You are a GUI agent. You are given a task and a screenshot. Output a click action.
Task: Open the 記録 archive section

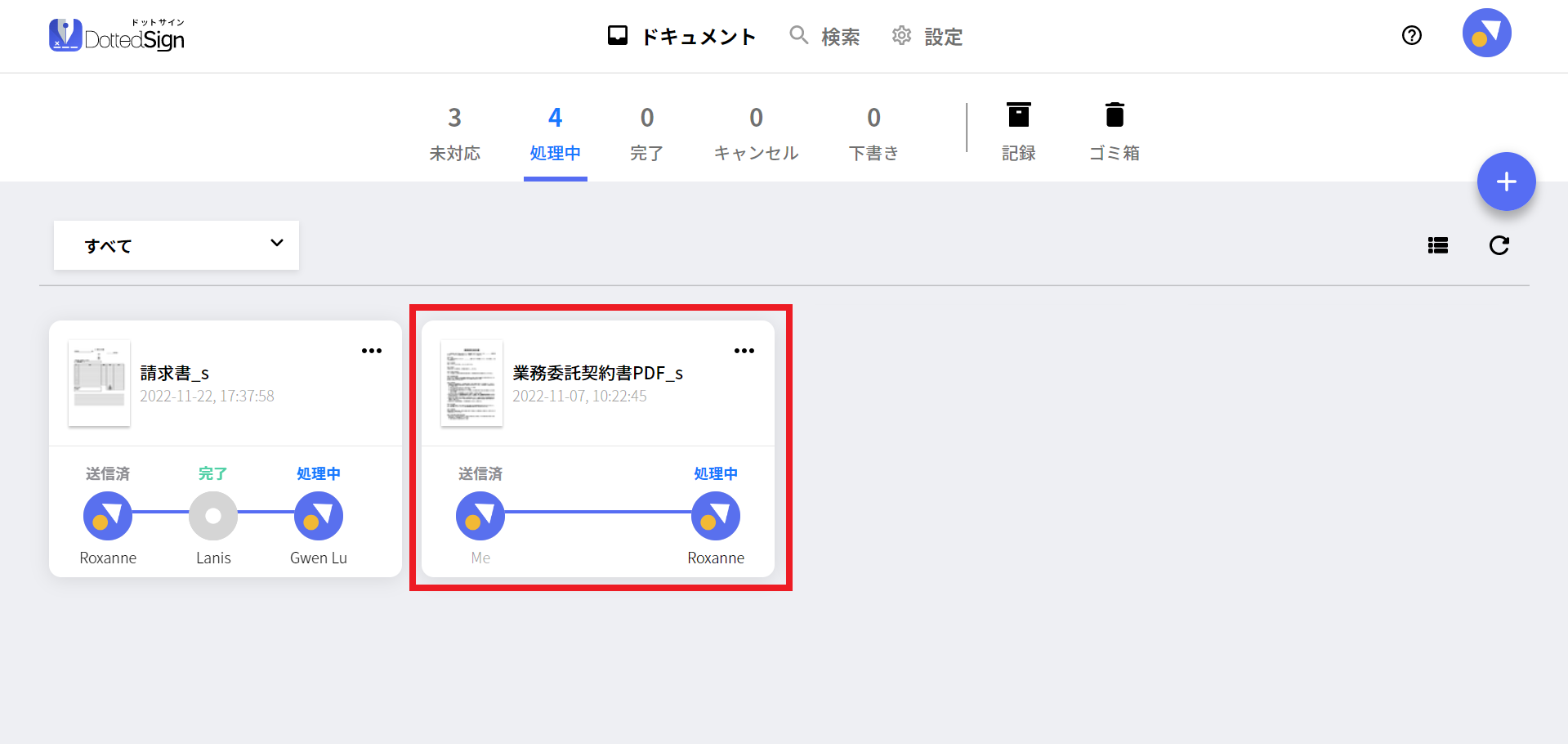pyautogui.click(x=1019, y=132)
